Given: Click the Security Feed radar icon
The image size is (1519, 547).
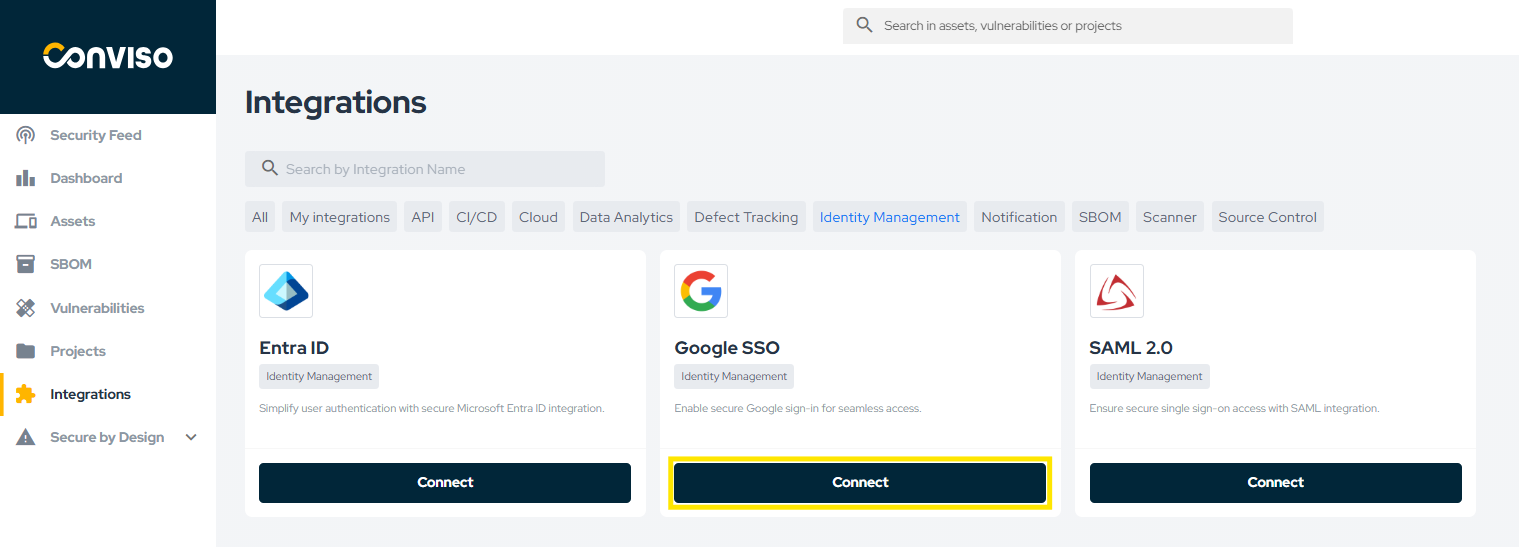Looking at the screenshot, I should 26,135.
